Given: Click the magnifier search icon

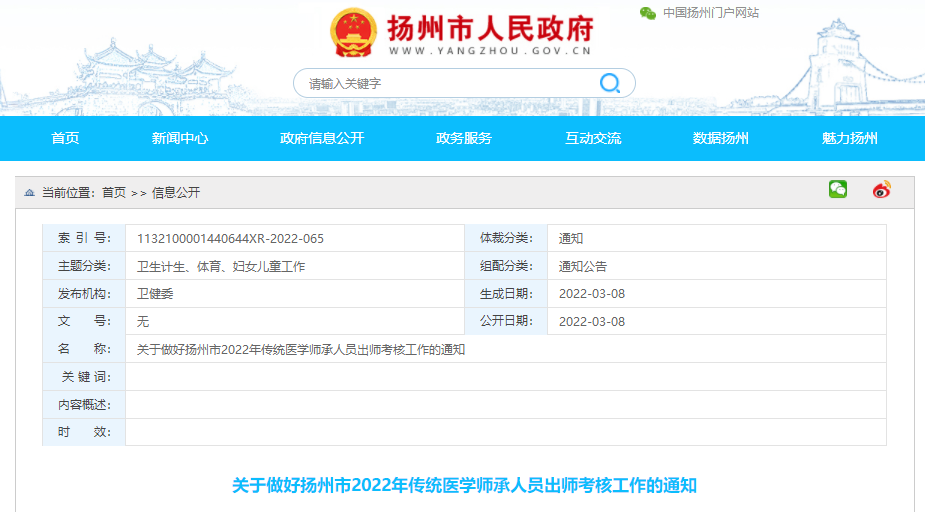Looking at the screenshot, I should (609, 83).
